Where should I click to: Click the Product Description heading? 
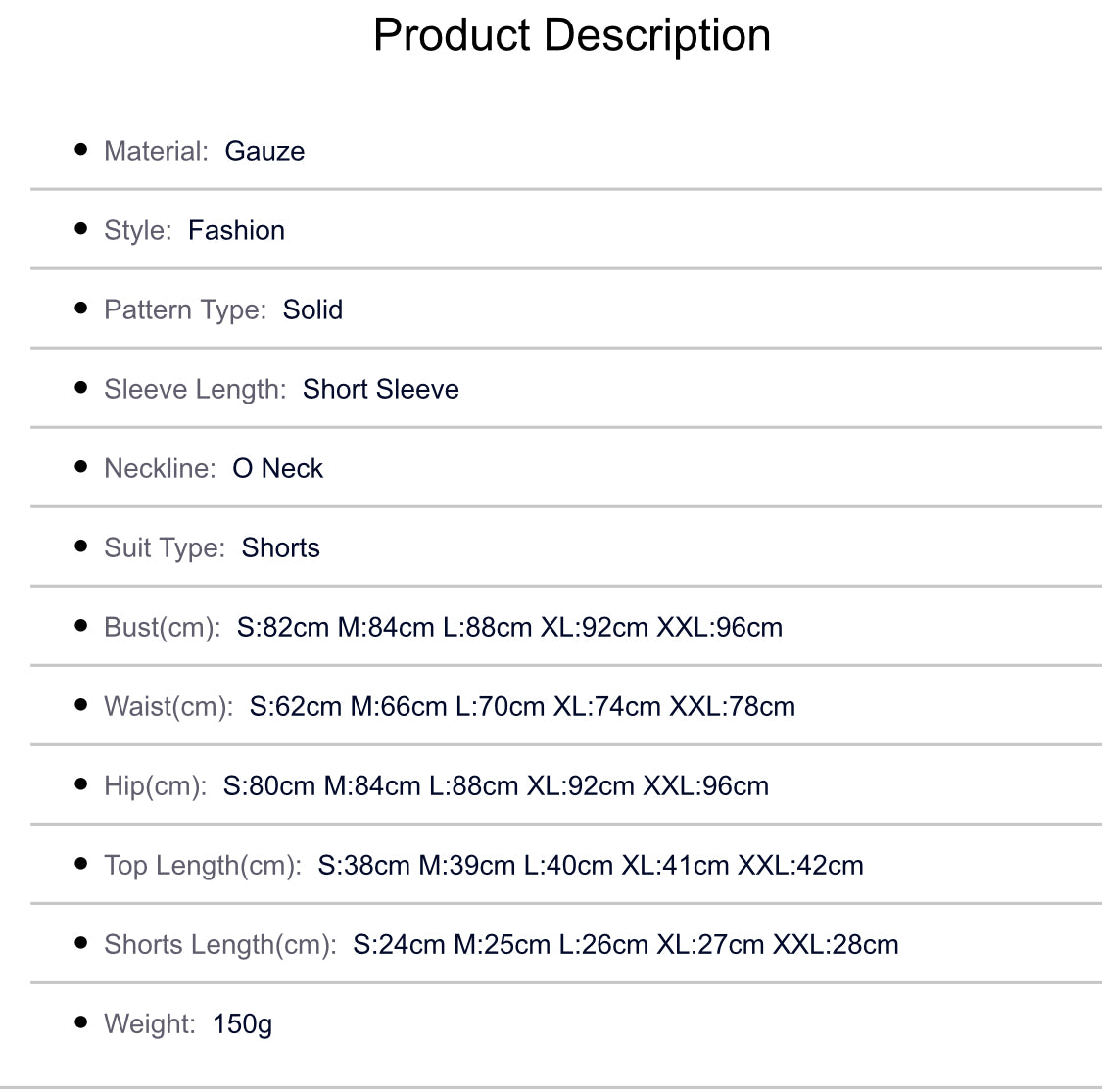point(572,36)
